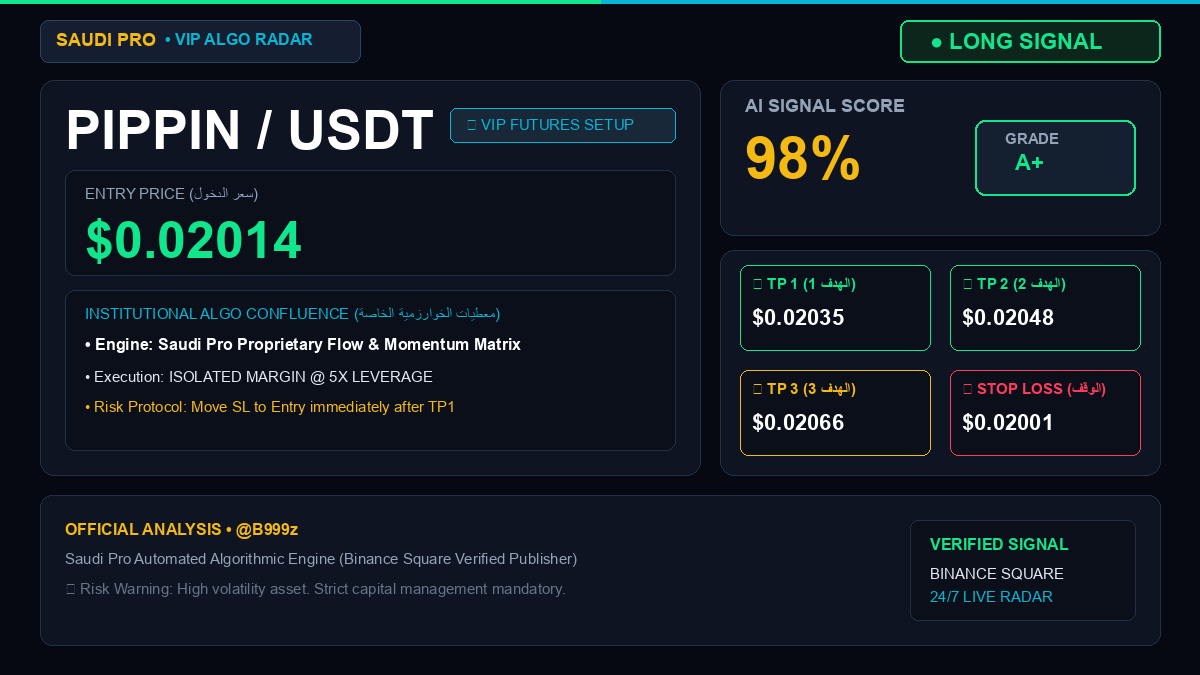Screen dimensions: 1200x675
Task: Click the VERIFIED SIGNAL box
Action: tap(1023, 570)
